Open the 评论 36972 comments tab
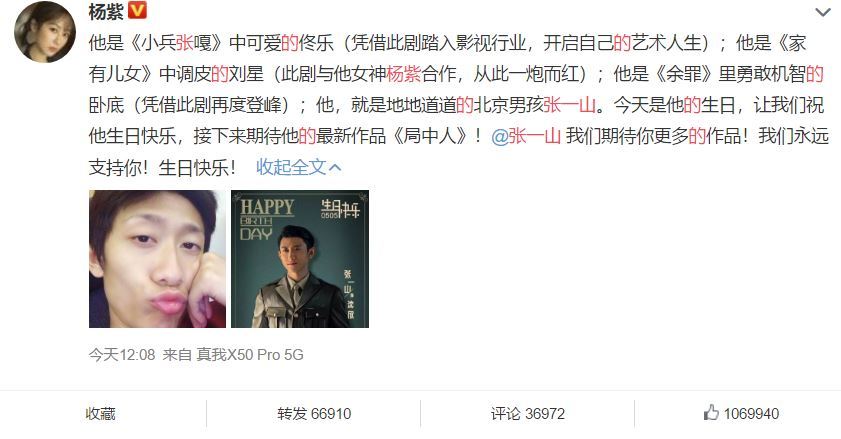The width and height of the screenshot is (841, 439). pos(527,414)
